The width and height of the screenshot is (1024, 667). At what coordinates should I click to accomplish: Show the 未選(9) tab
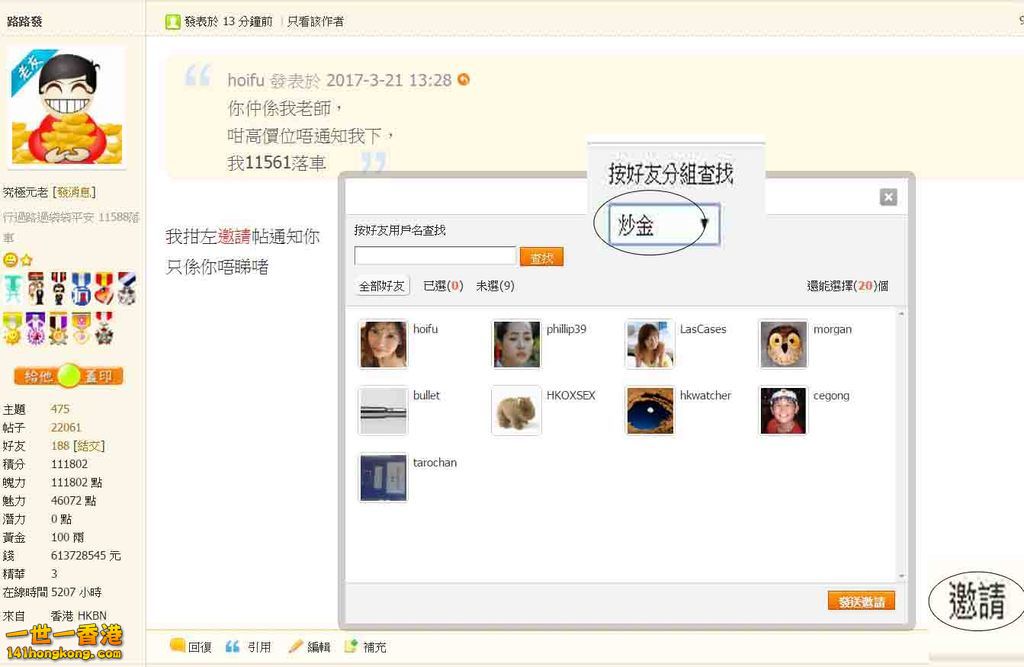[x=495, y=286]
